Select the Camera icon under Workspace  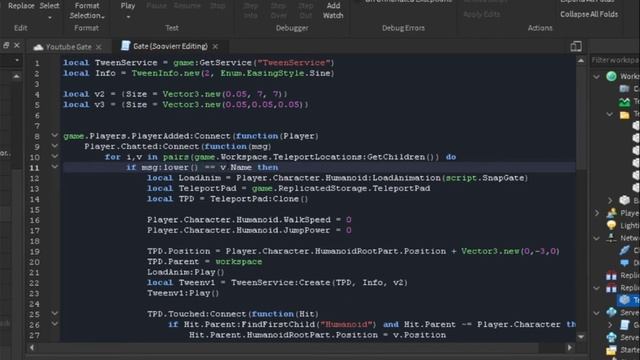(624, 89)
